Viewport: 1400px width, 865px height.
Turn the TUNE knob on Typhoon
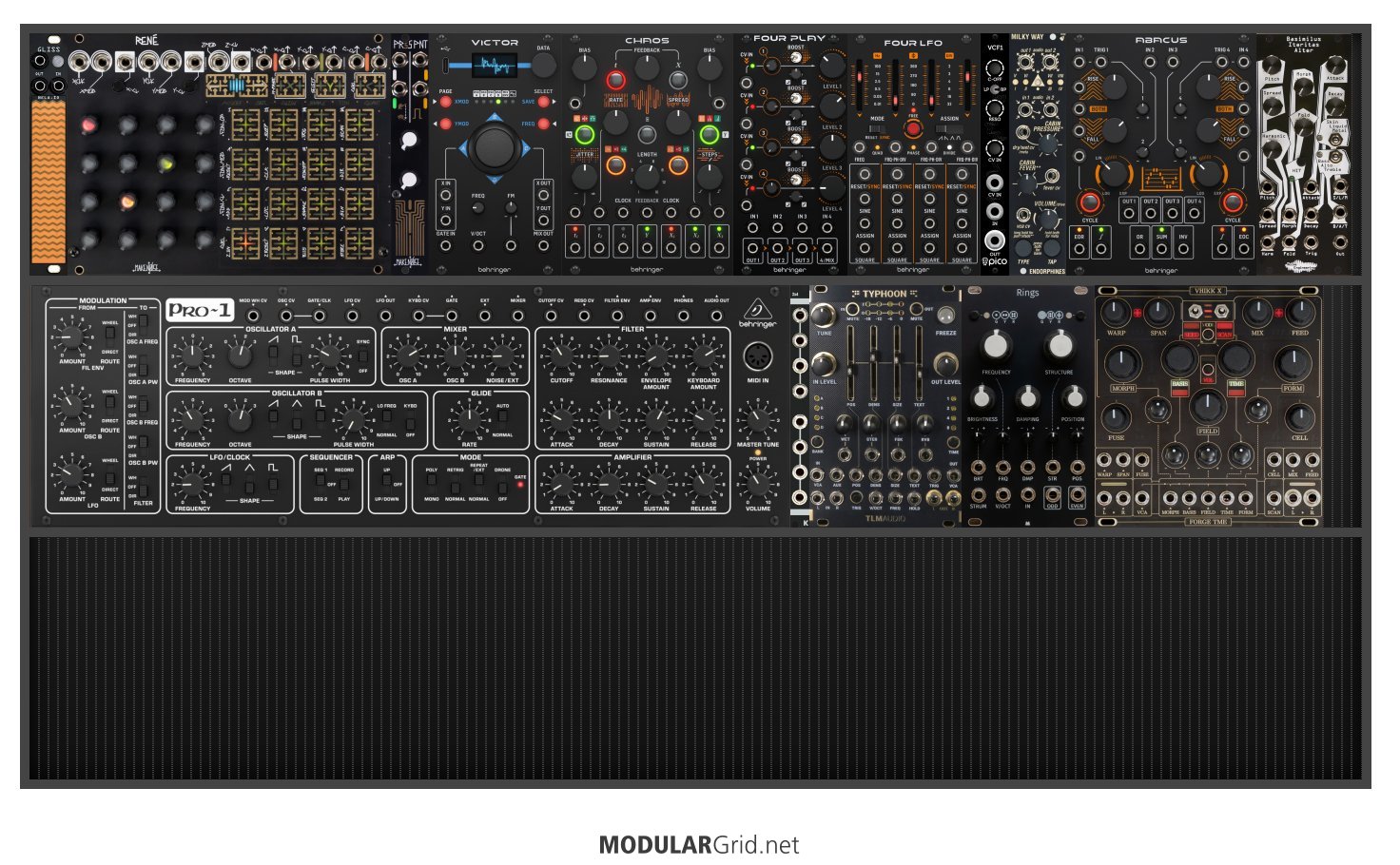(824, 317)
